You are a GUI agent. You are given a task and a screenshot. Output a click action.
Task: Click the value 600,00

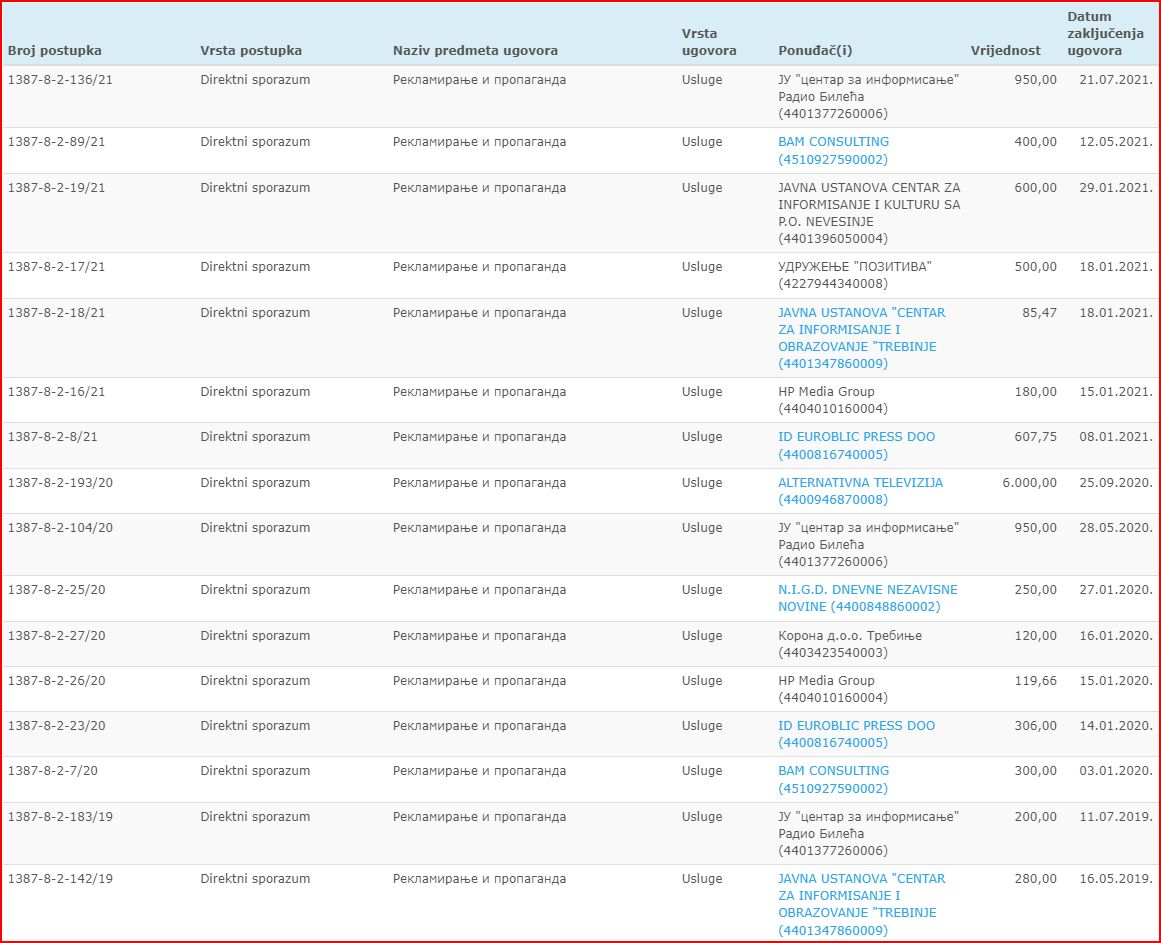[1035, 188]
